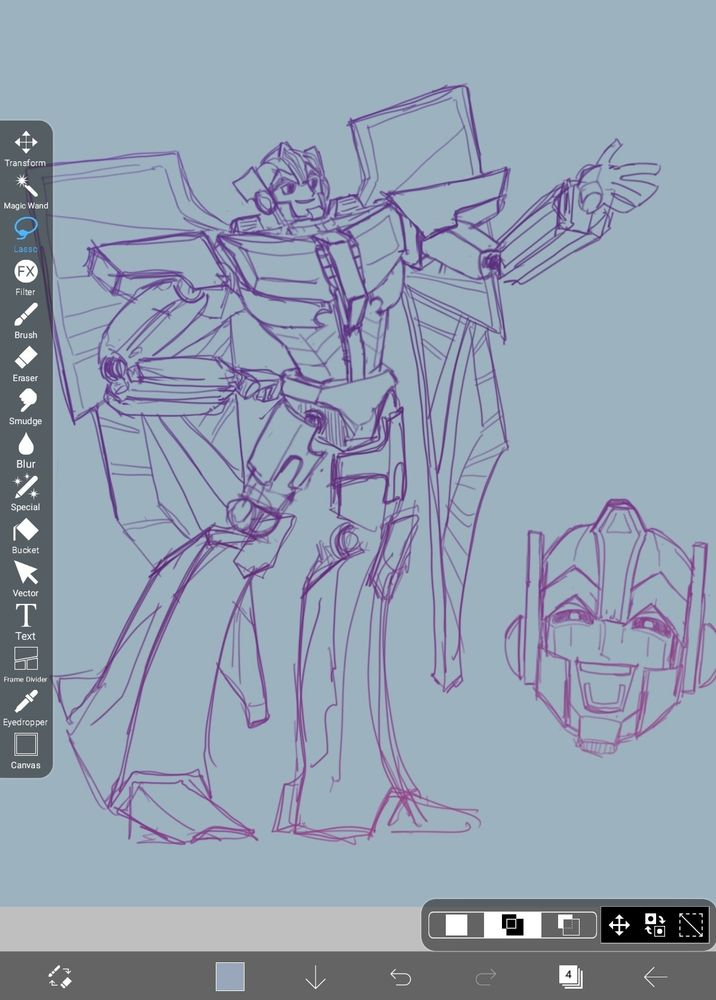Open the Canvas tool

26,751
